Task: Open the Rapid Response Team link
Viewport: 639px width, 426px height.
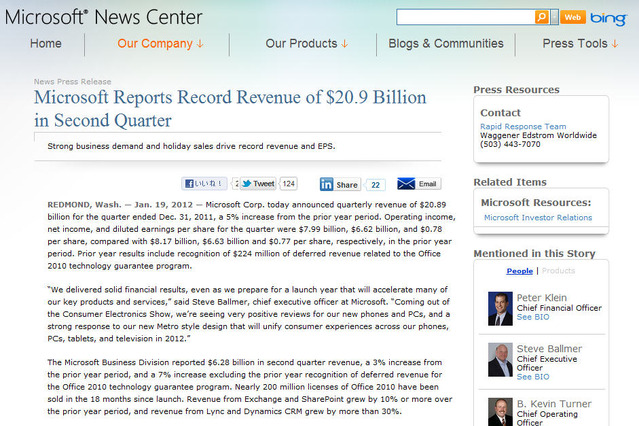Action: click(523, 126)
